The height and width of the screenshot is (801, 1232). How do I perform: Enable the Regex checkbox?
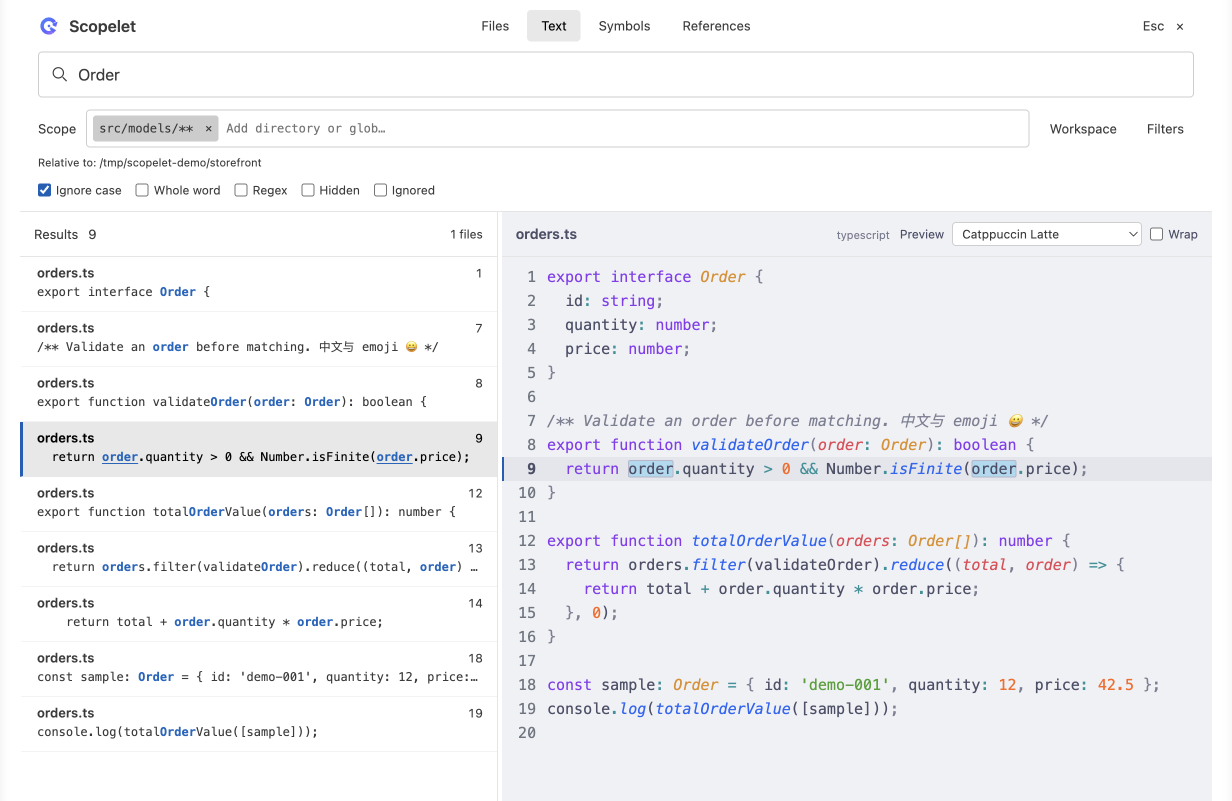[241, 190]
